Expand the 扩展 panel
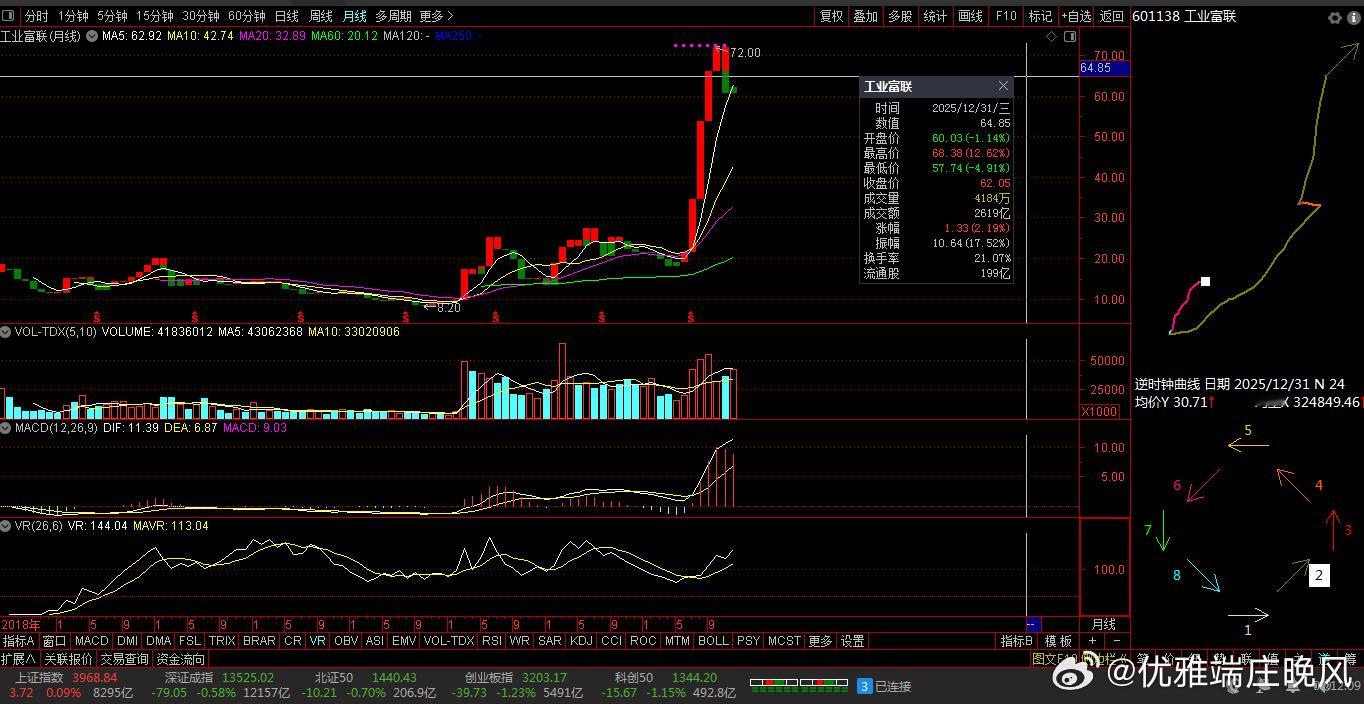 click(19, 659)
